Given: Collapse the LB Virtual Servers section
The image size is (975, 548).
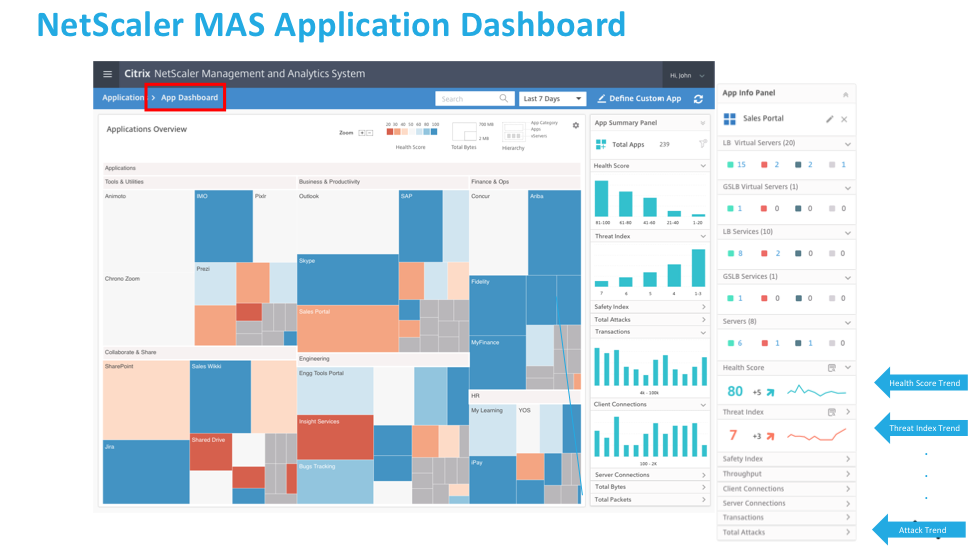Looking at the screenshot, I should click(x=847, y=143).
